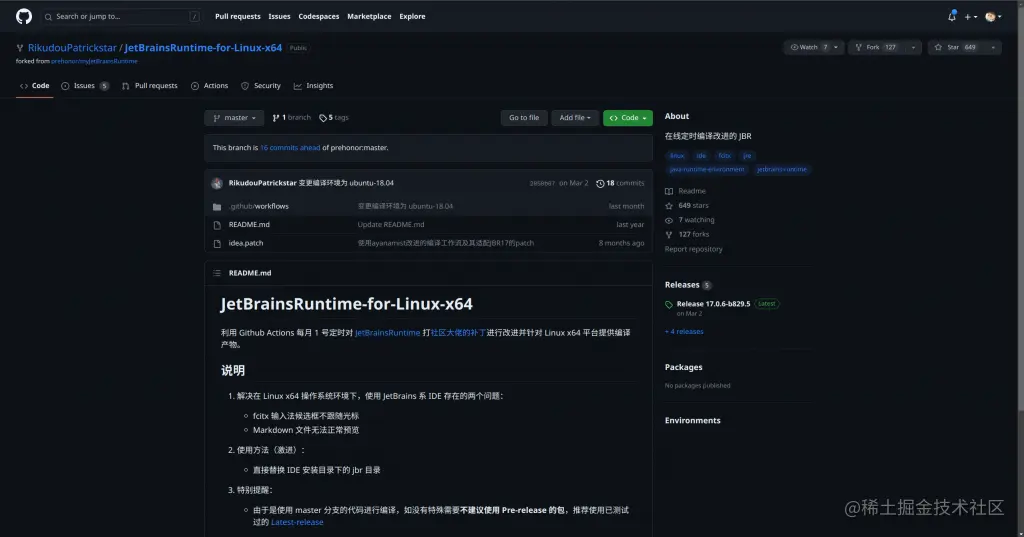Open Codespaces in top navigation
The image size is (1024, 537).
click(x=319, y=16)
